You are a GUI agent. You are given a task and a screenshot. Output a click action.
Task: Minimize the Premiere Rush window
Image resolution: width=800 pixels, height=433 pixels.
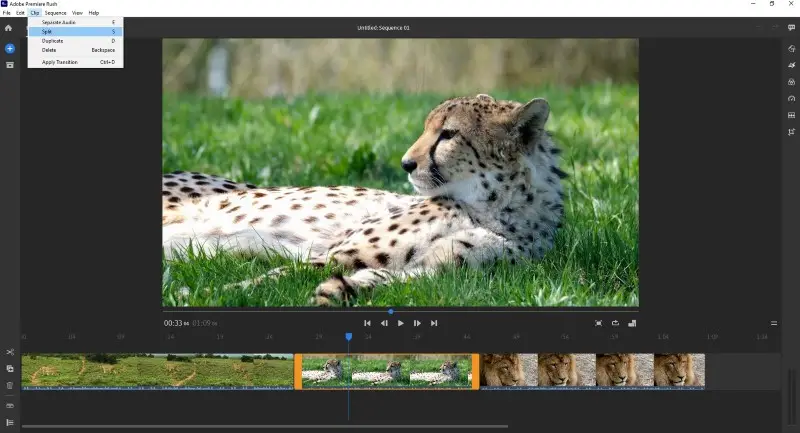click(x=753, y=4)
